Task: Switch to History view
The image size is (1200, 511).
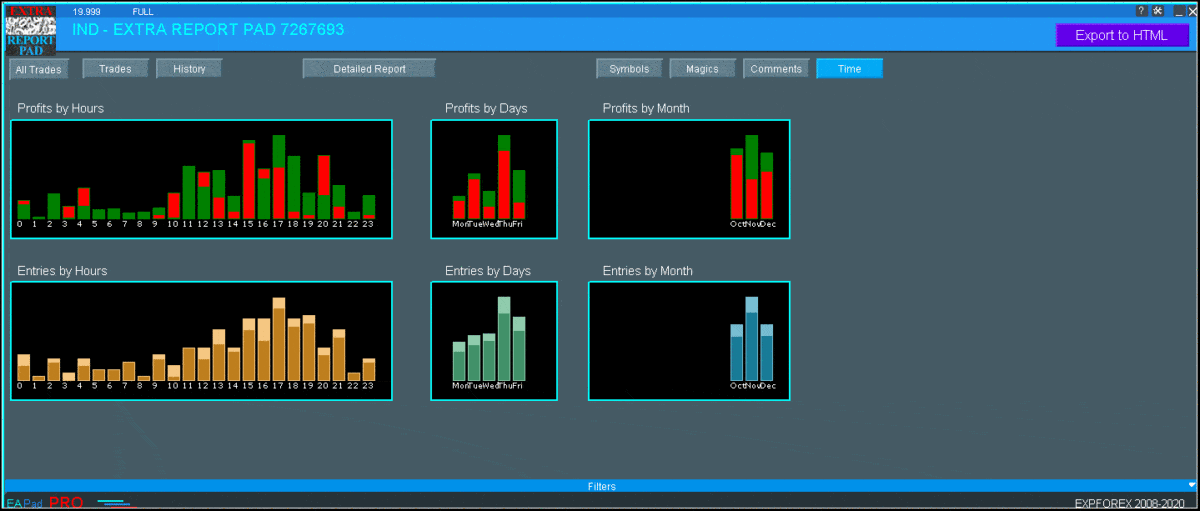Action: point(189,69)
